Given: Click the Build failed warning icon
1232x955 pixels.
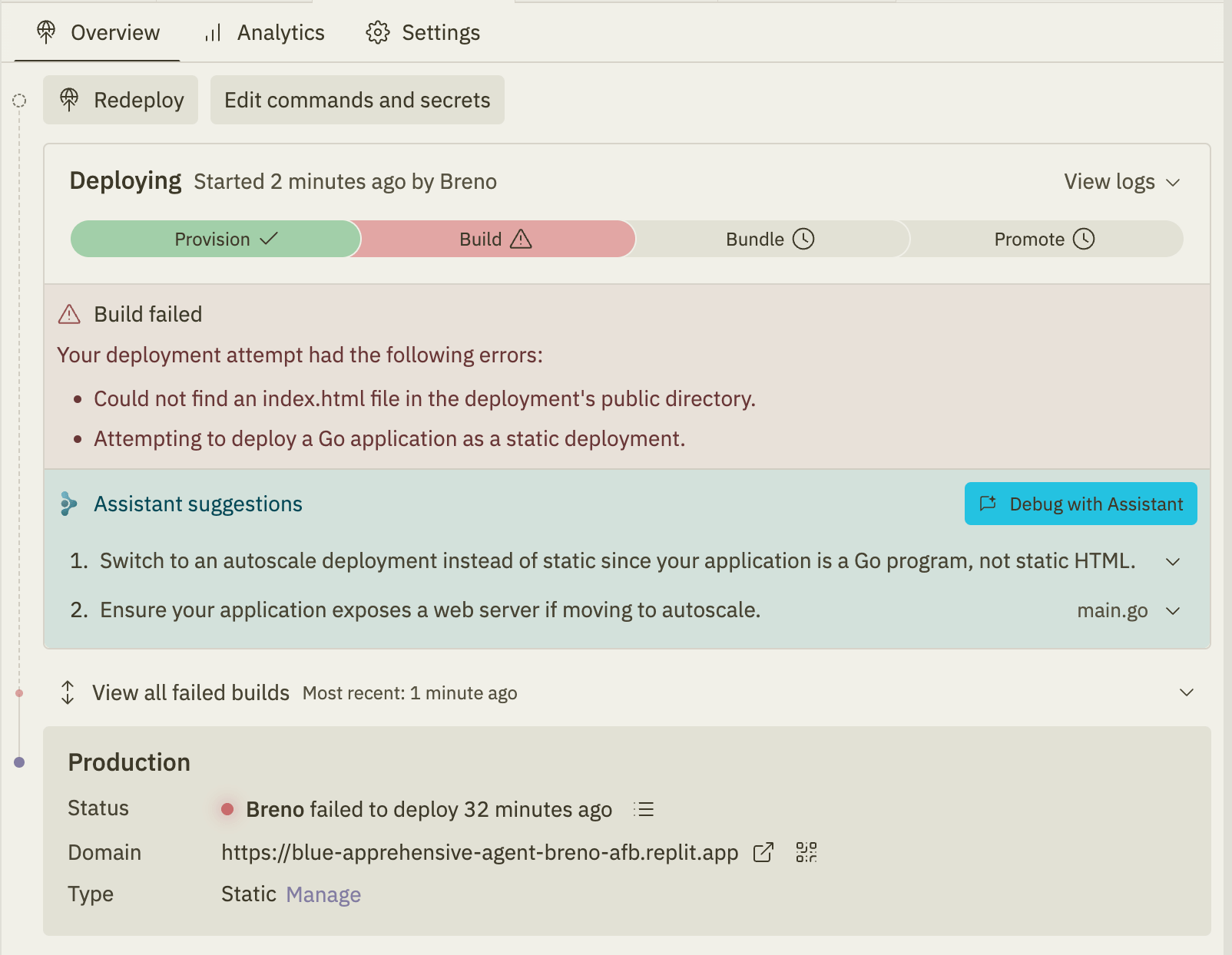Looking at the screenshot, I should [x=69, y=314].
